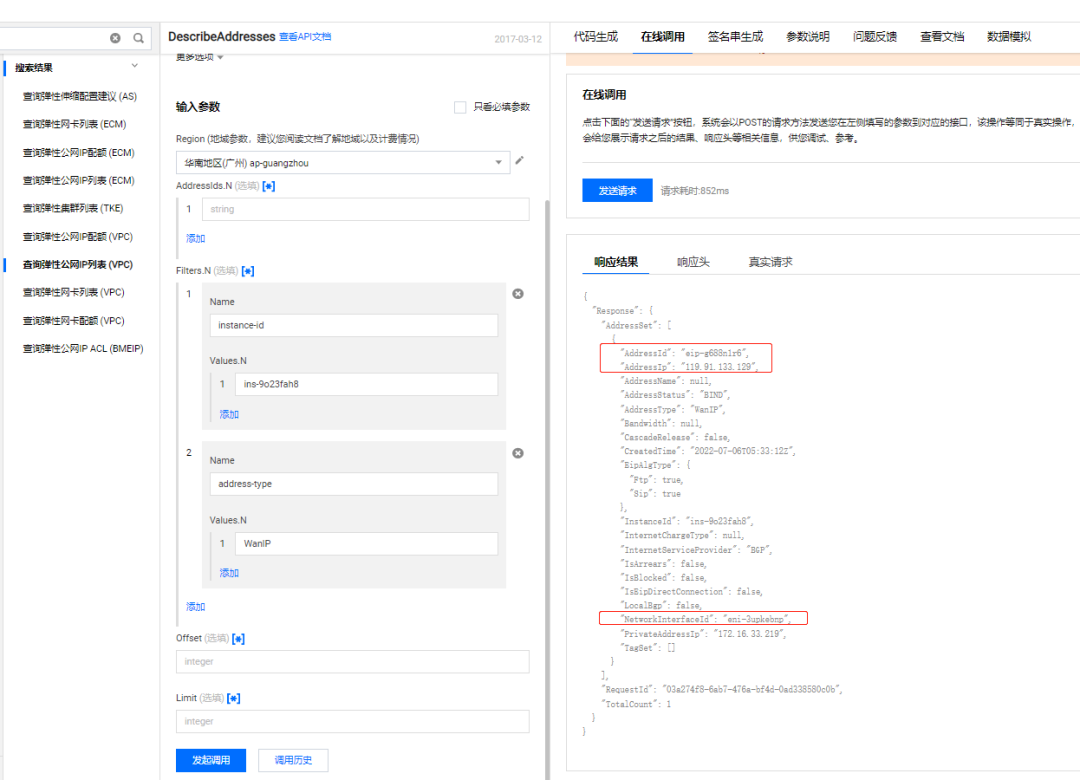The width and height of the screenshot is (1080, 780).
Task: Select the 响应头 tab
Action: pyautogui.click(x=693, y=262)
